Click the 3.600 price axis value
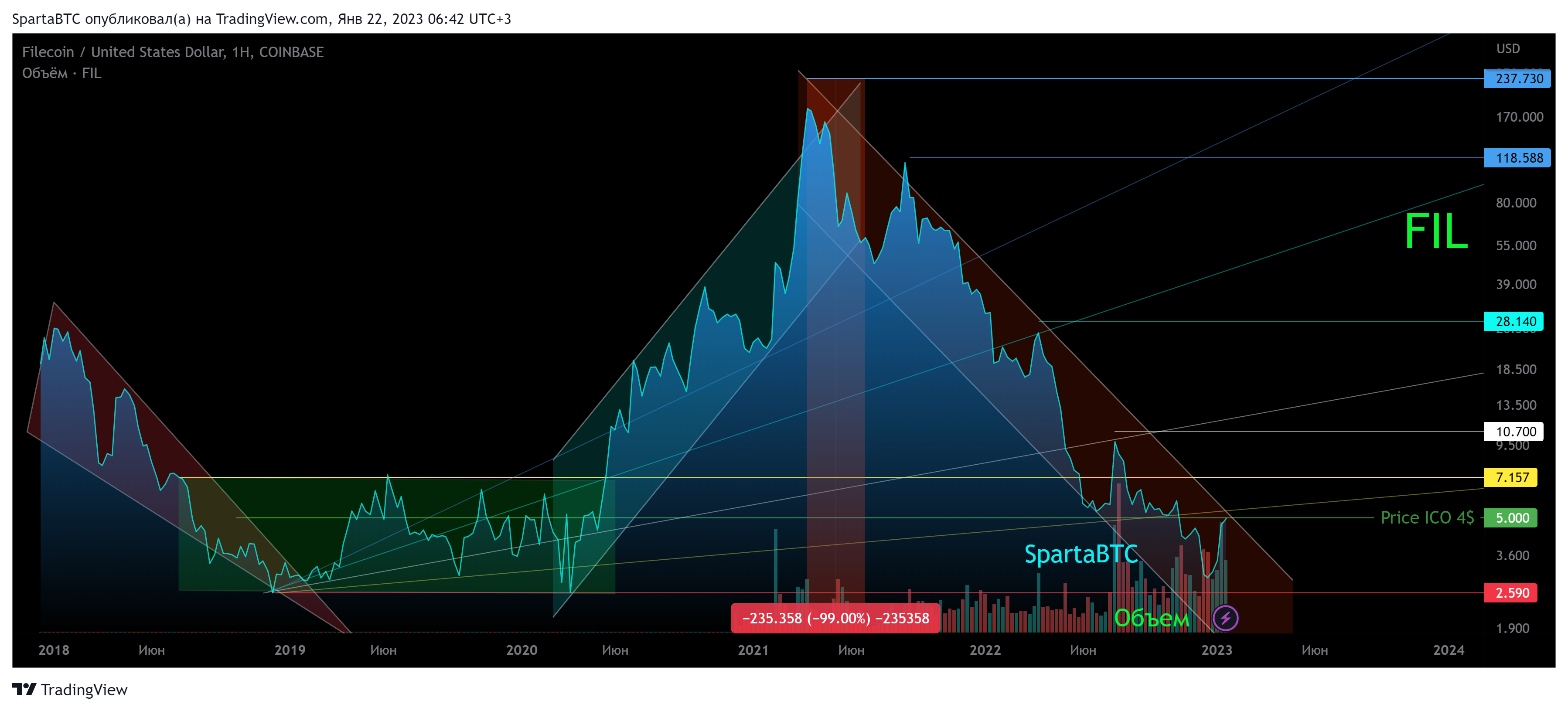Screen dimensions: 1568x711 point(1512,555)
